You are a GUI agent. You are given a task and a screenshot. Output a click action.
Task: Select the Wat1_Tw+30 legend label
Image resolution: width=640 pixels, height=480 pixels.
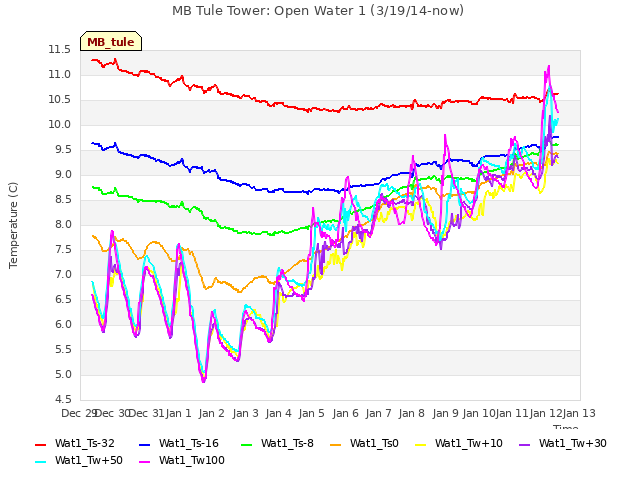point(573,444)
